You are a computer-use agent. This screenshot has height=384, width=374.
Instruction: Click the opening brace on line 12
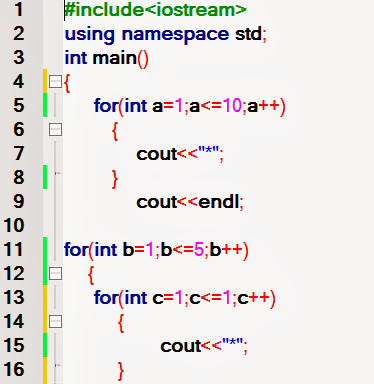(x=91, y=275)
